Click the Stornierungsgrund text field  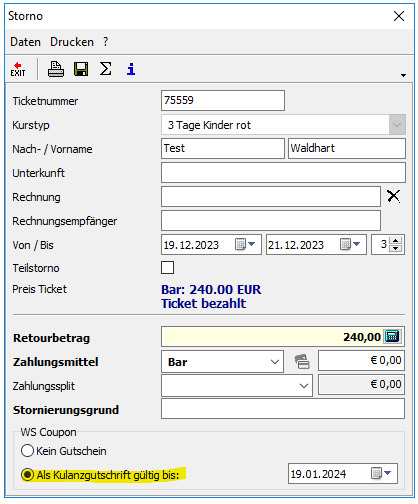coord(283,409)
